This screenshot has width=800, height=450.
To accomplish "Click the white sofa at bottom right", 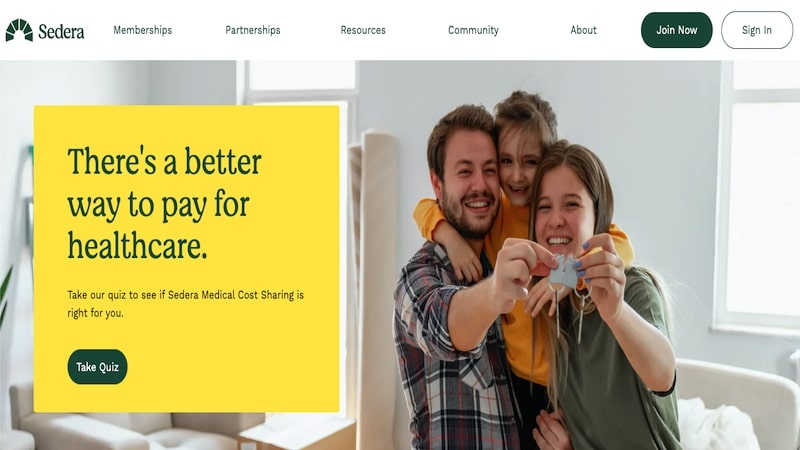I will pyautogui.click(x=735, y=403).
